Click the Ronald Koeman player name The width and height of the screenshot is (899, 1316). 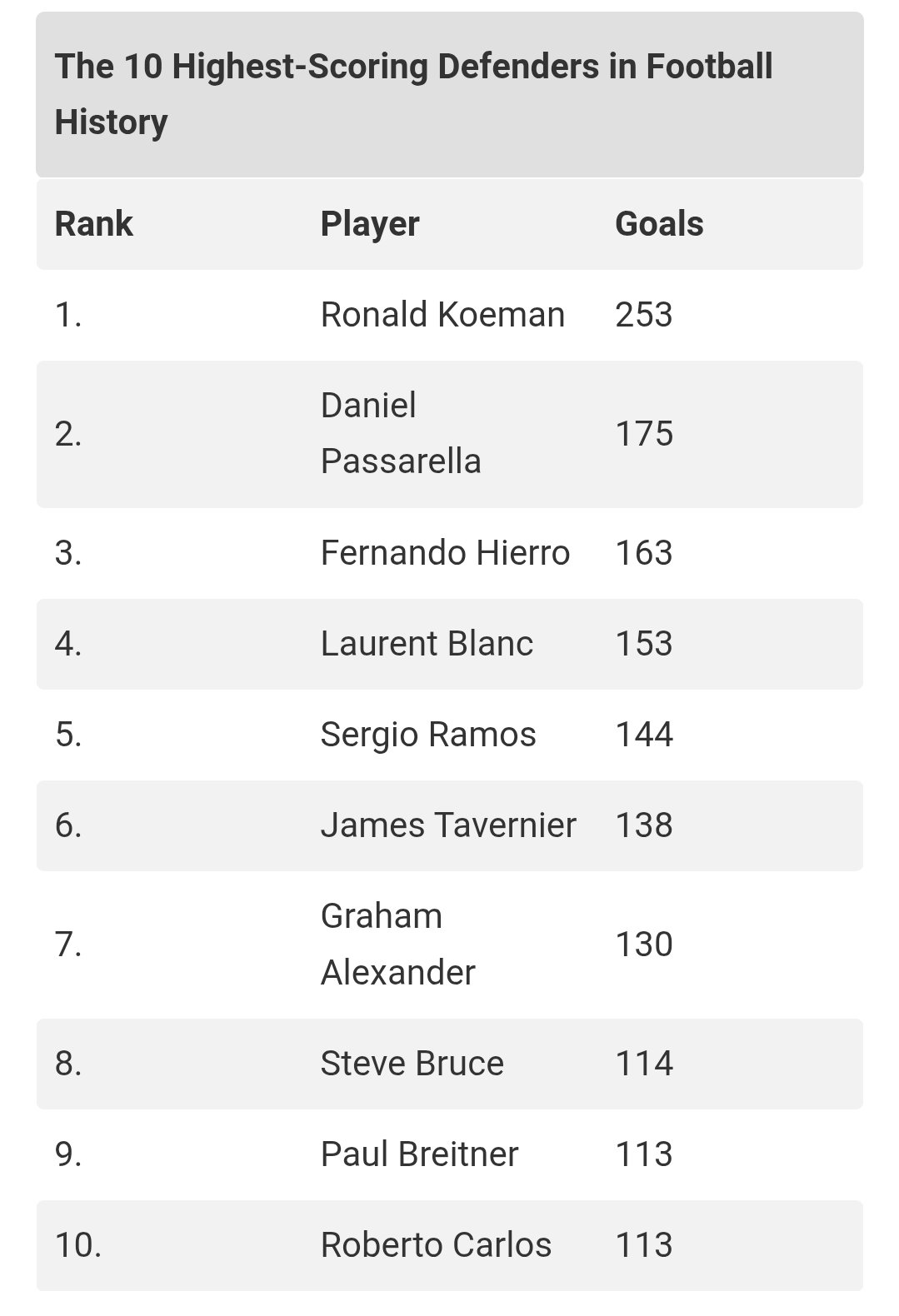[x=442, y=315]
